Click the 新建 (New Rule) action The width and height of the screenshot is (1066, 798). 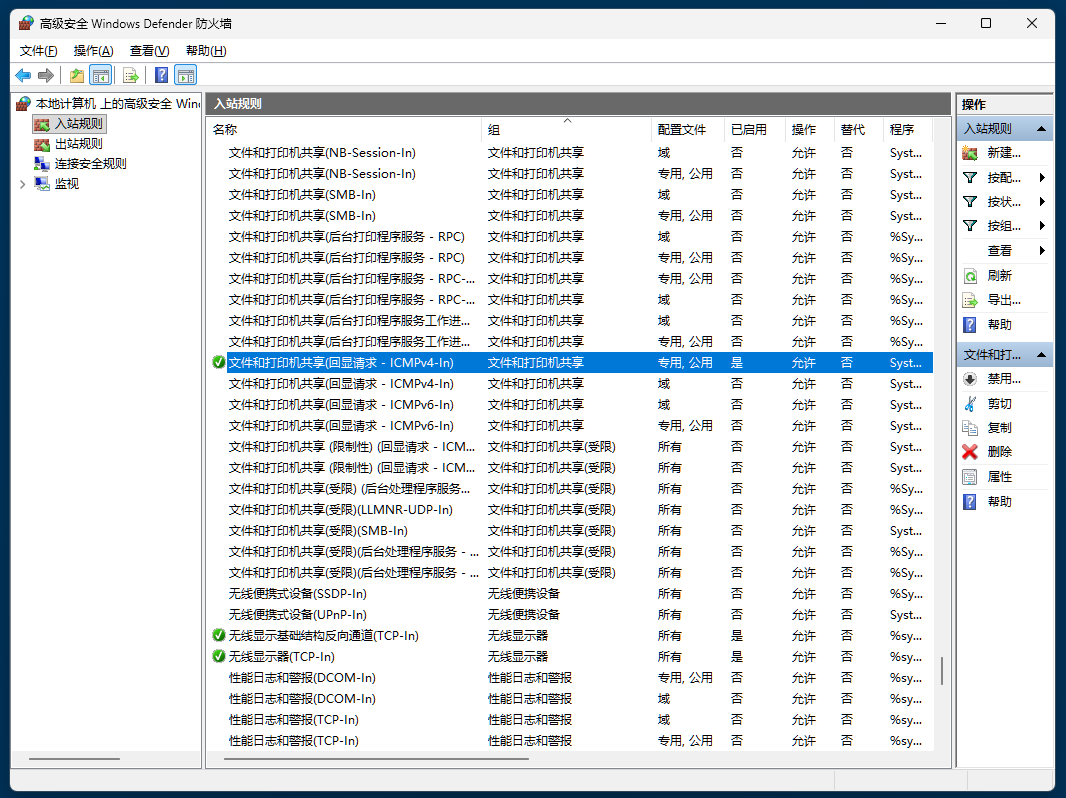click(x=1003, y=153)
